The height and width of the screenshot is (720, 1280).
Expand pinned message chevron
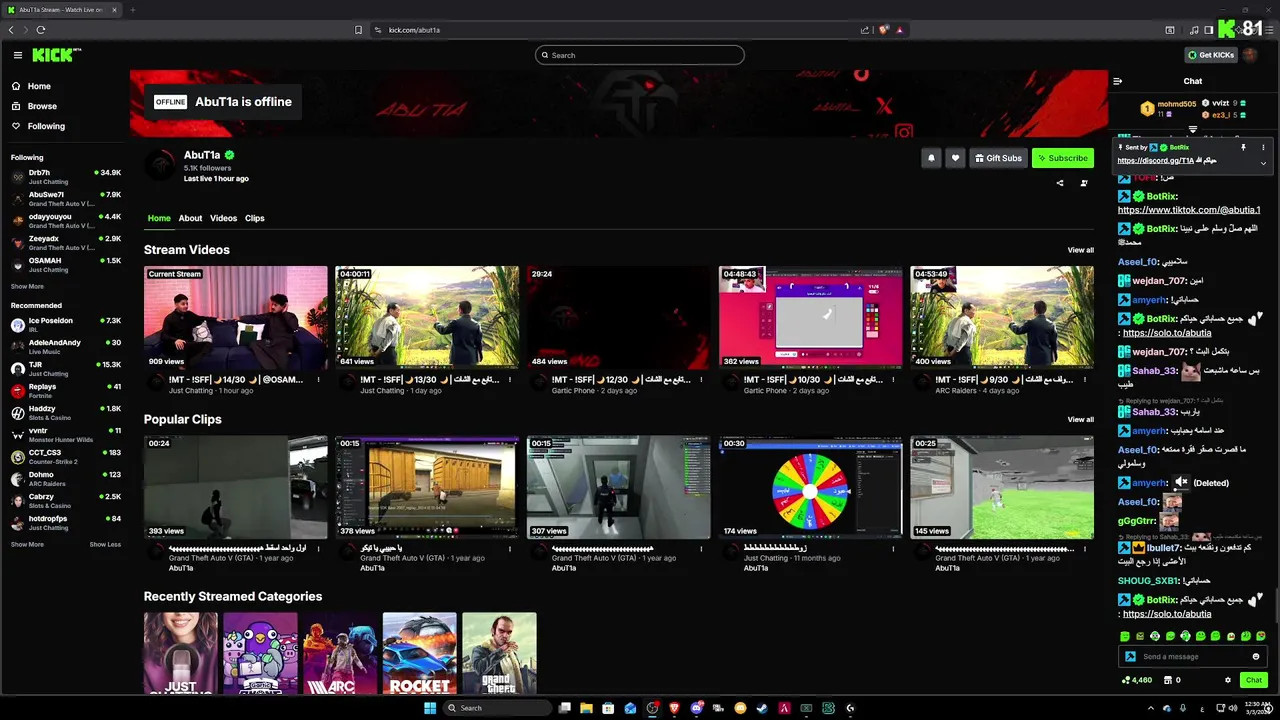tap(1263, 162)
